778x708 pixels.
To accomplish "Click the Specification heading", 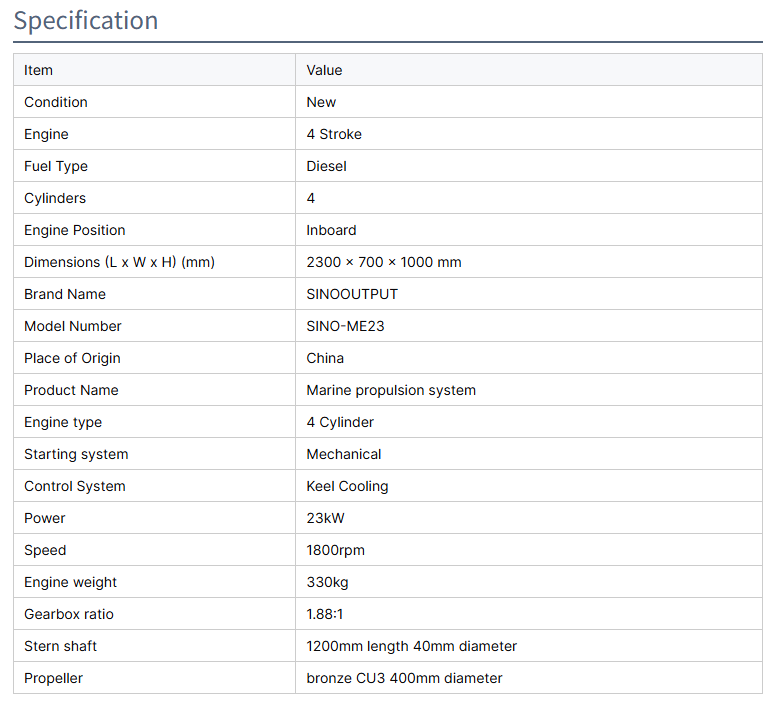I will coord(86,21).
